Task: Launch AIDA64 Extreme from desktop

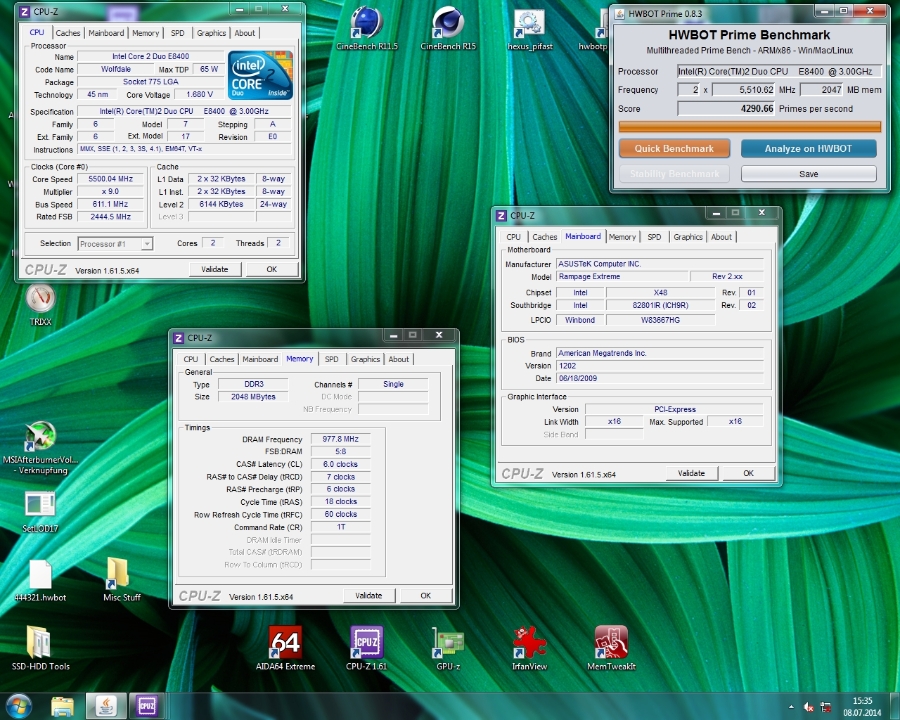Action: tap(285, 649)
